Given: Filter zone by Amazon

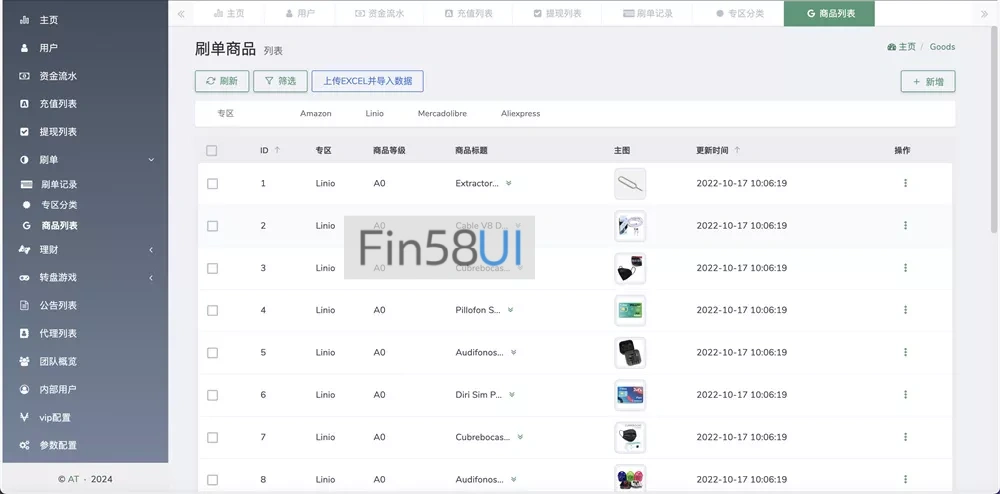Looking at the screenshot, I should [x=315, y=114].
